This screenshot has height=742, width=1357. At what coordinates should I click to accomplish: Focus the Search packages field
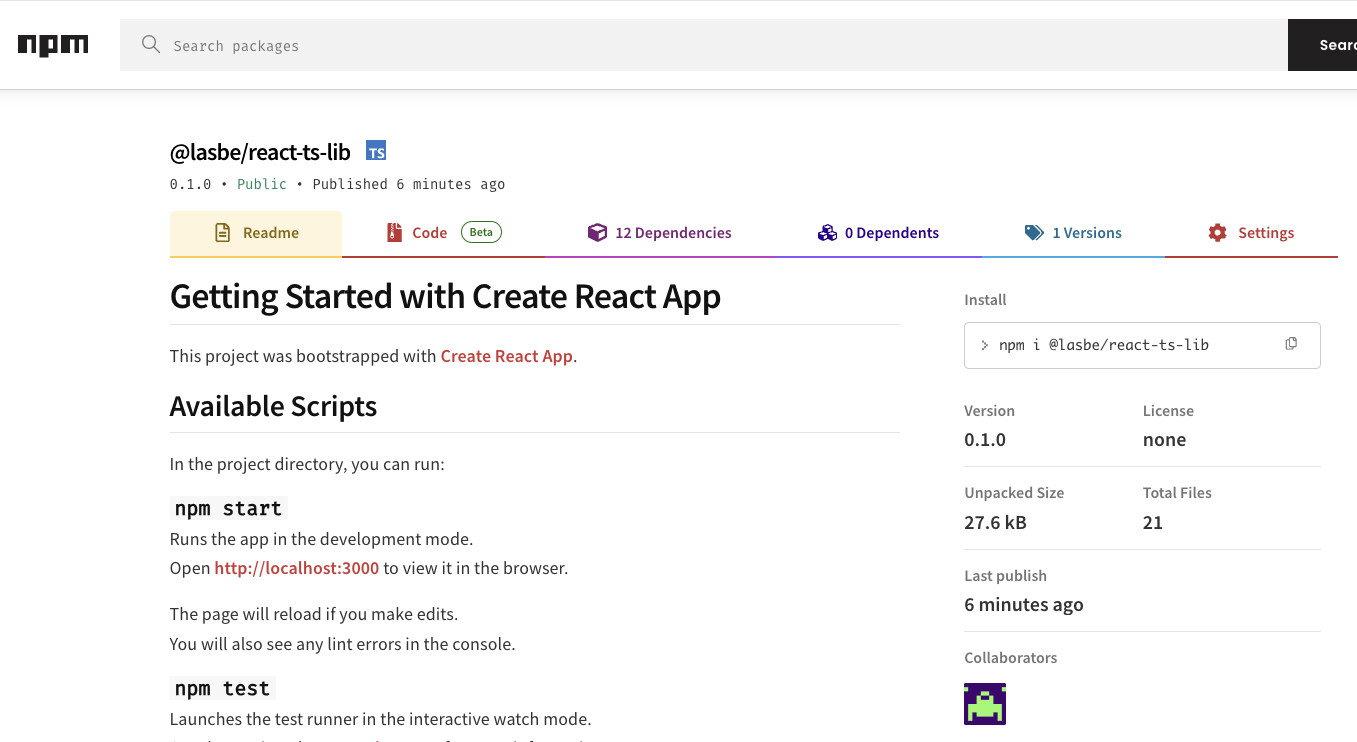tap(704, 45)
